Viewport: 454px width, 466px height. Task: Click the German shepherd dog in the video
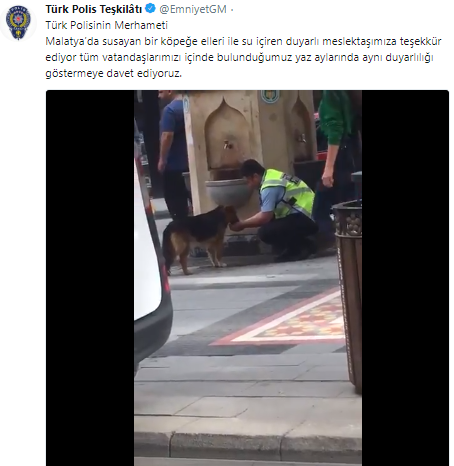pyautogui.click(x=199, y=240)
